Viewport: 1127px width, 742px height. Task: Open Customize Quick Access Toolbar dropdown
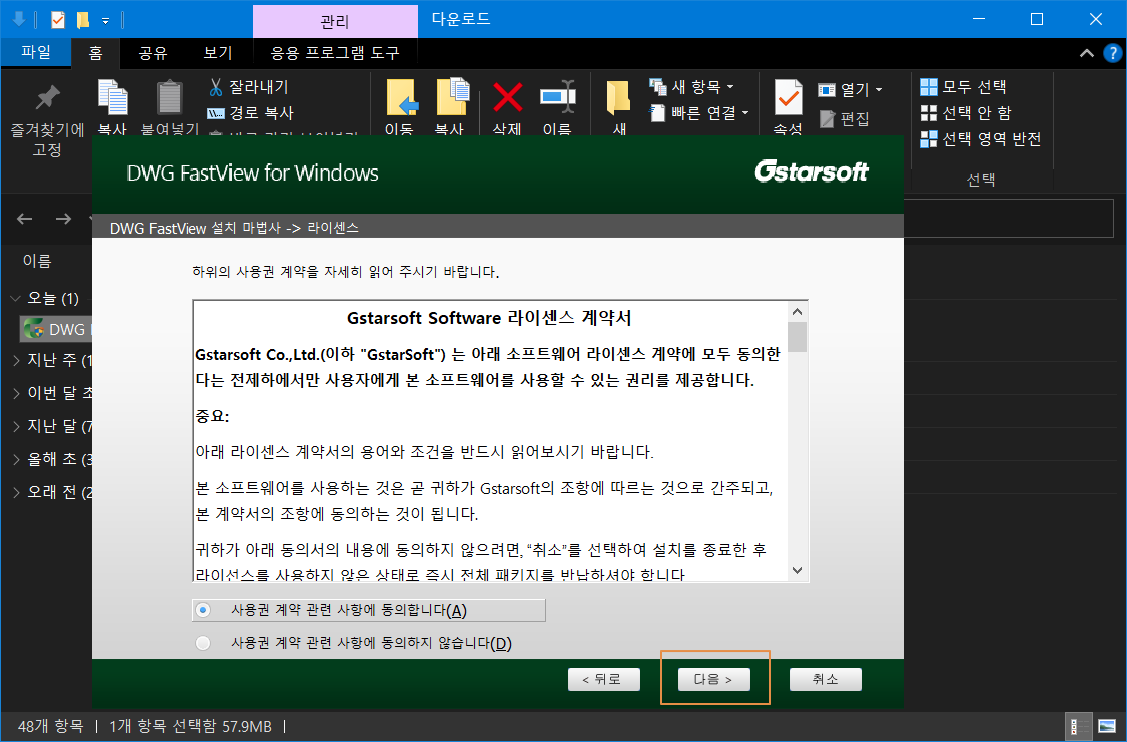point(106,21)
